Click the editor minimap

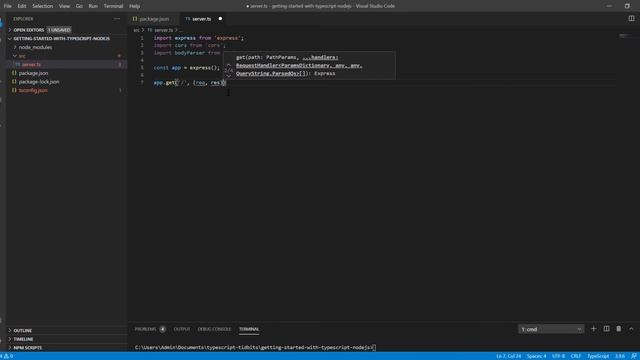click(623, 36)
